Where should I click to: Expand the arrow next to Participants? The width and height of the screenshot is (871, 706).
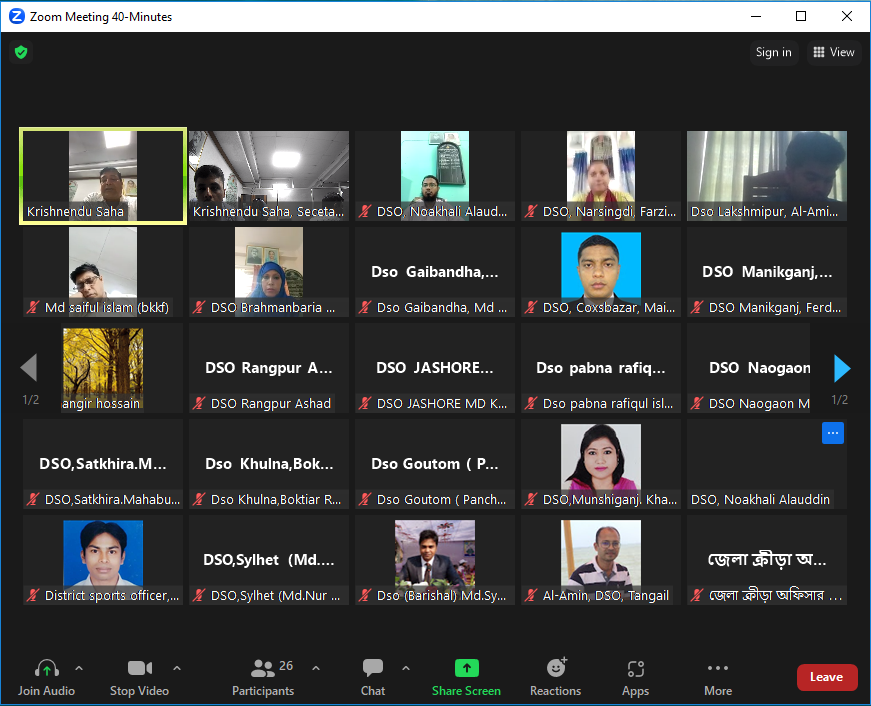tap(316, 668)
